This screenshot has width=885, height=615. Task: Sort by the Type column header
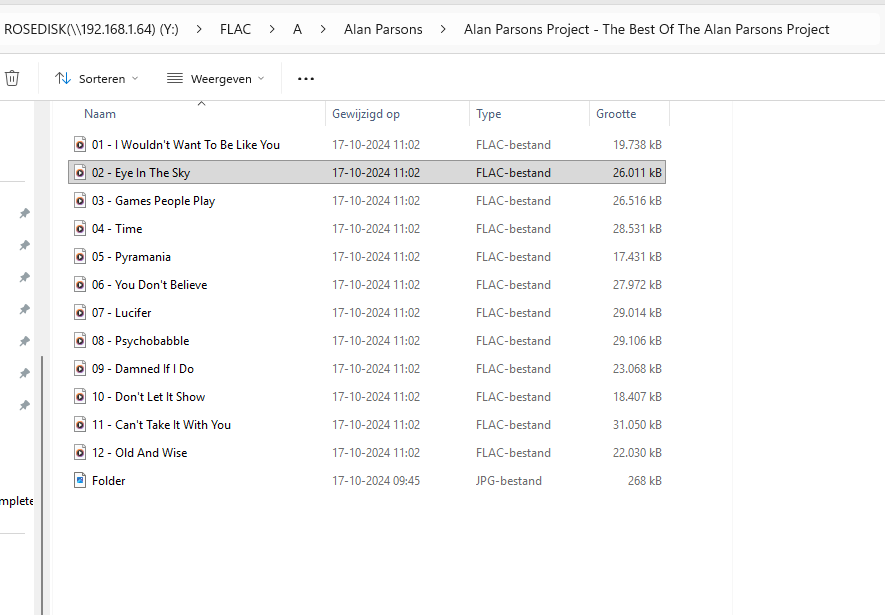click(x=489, y=114)
